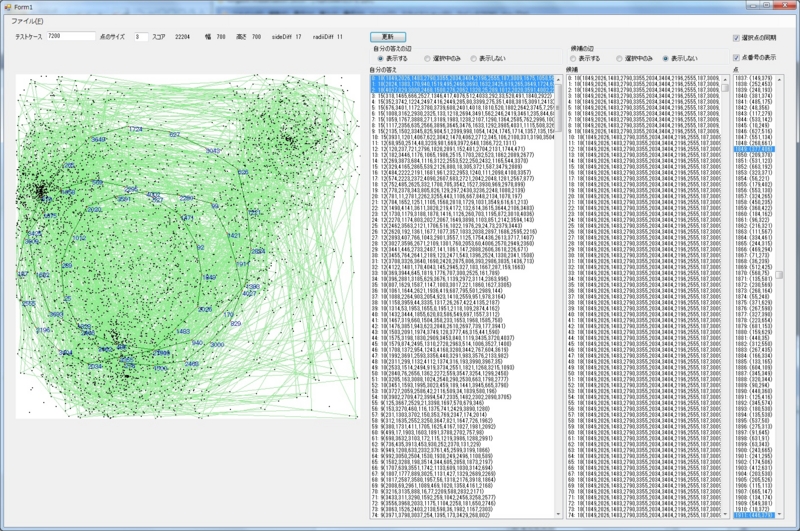
Task: Select row 45 in the 候補 list
Action: click(x=643, y=344)
